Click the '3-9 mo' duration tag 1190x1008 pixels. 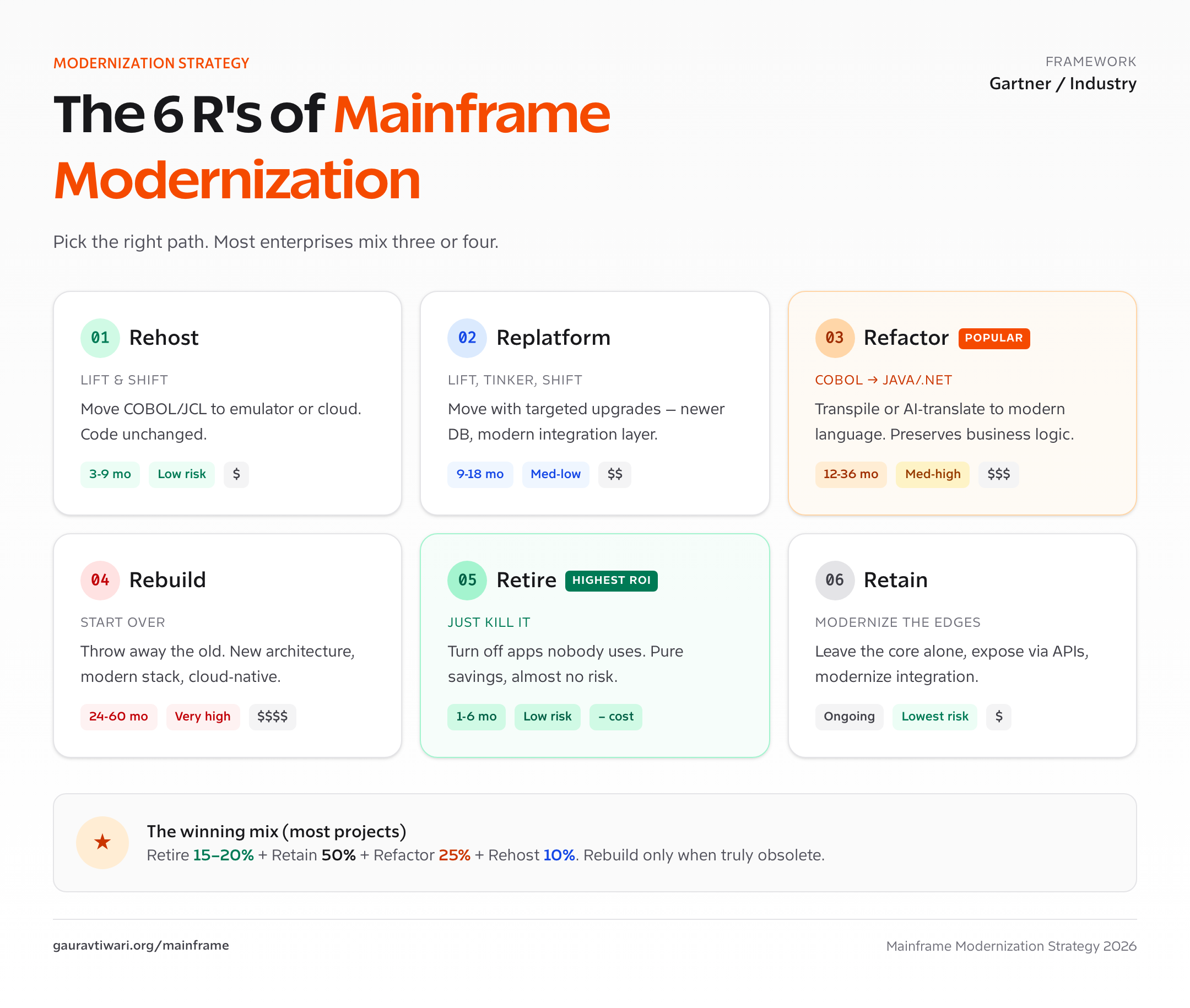coord(110,474)
